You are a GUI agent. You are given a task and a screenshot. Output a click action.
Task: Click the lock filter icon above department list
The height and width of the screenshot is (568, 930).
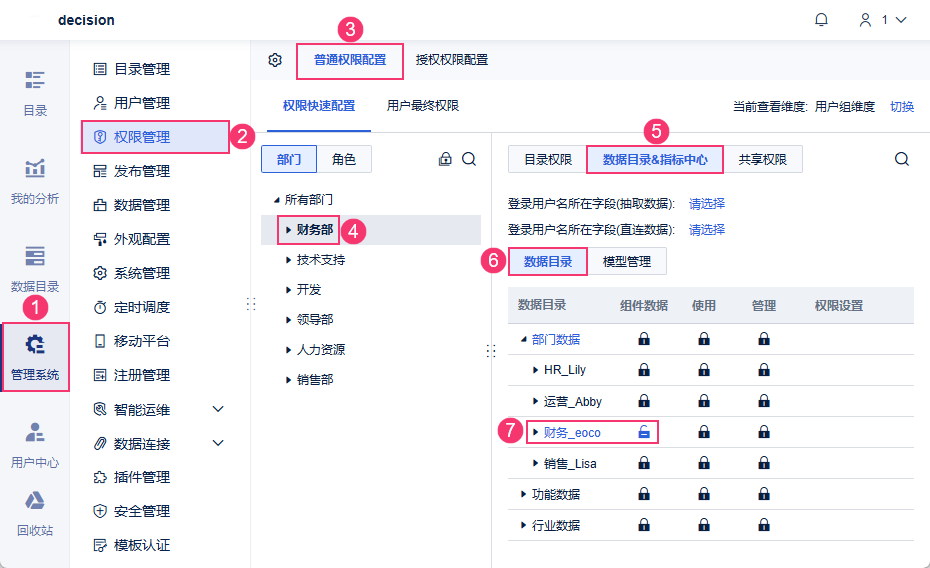[x=446, y=159]
